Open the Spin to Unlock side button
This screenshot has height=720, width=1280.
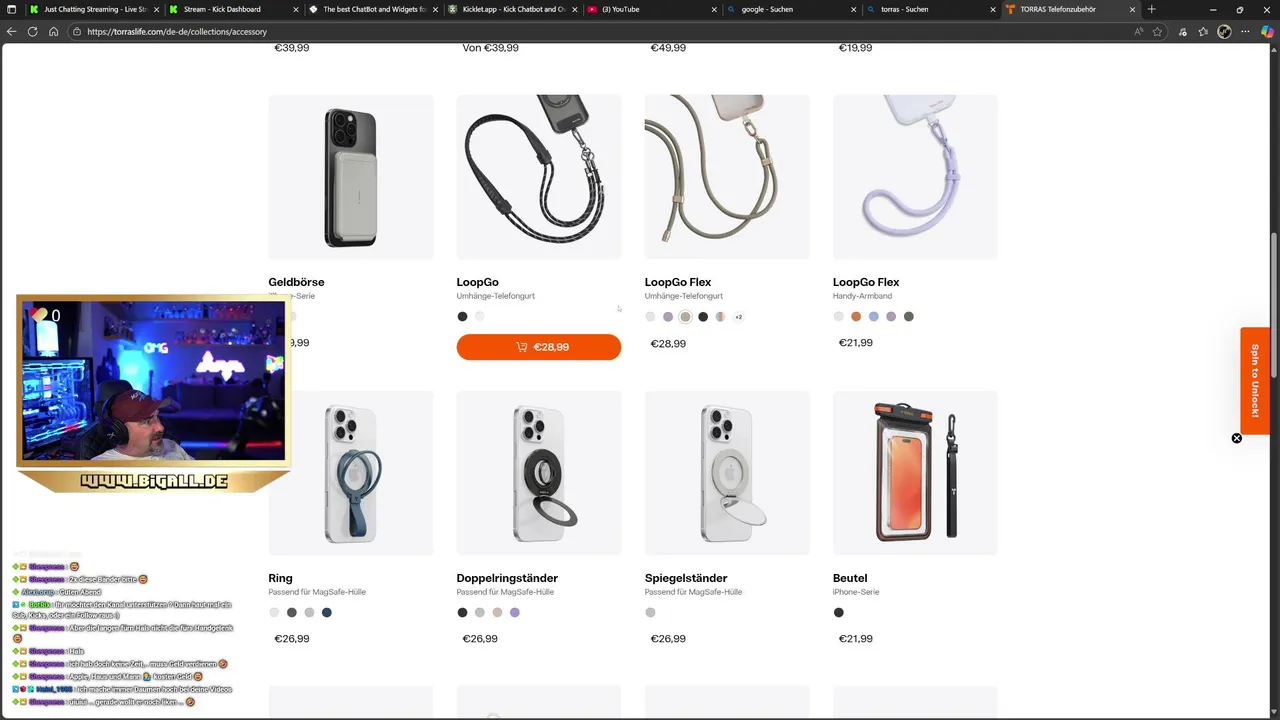[1255, 381]
